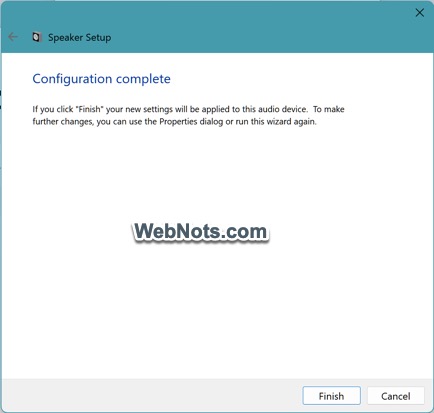Close the Speaker Setup wizard window
The image size is (434, 413).
click(x=420, y=13)
